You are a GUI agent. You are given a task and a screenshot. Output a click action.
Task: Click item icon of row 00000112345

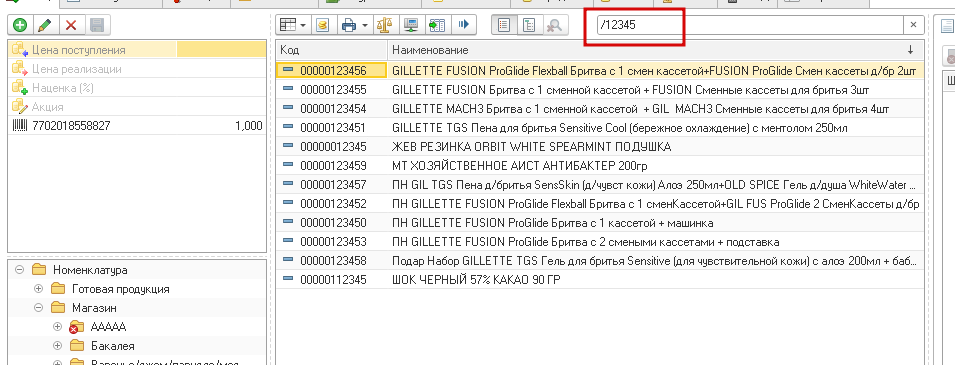[x=288, y=278]
